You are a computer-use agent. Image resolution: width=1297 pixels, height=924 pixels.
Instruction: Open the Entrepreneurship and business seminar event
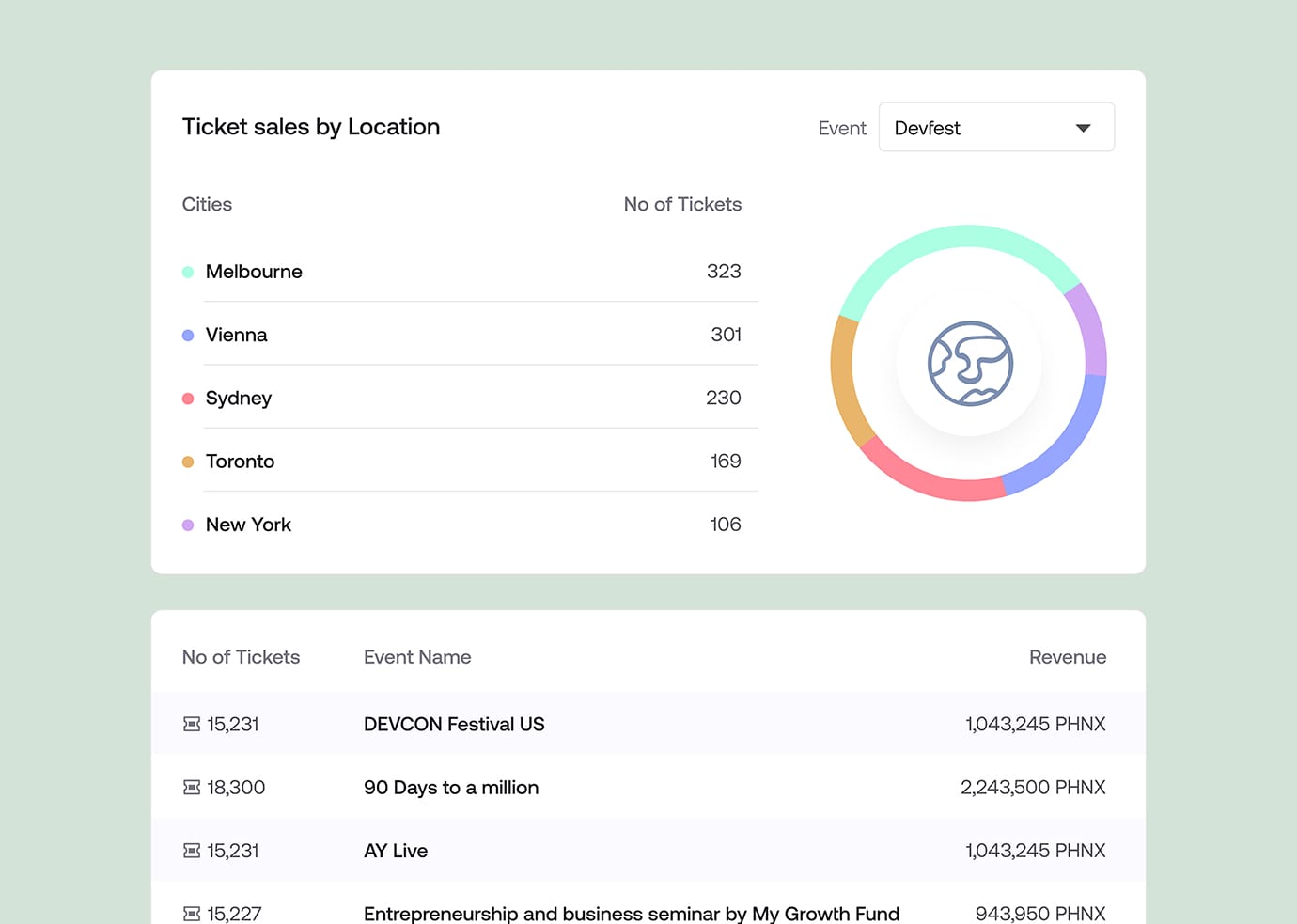pos(632,913)
